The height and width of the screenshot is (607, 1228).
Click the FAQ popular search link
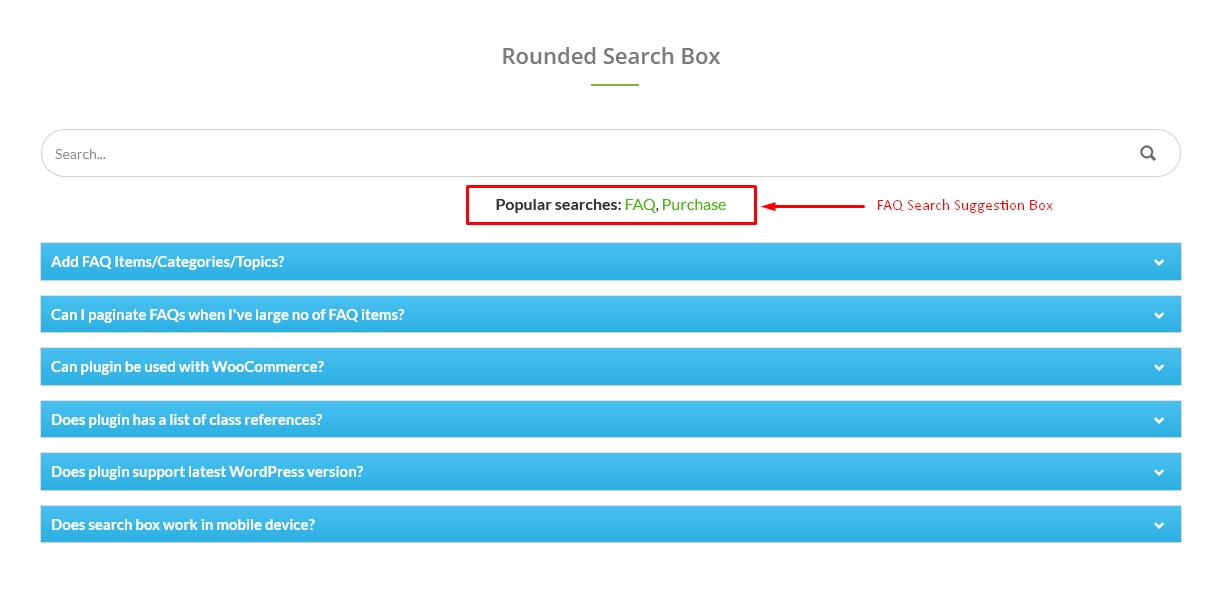pos(638,204)
